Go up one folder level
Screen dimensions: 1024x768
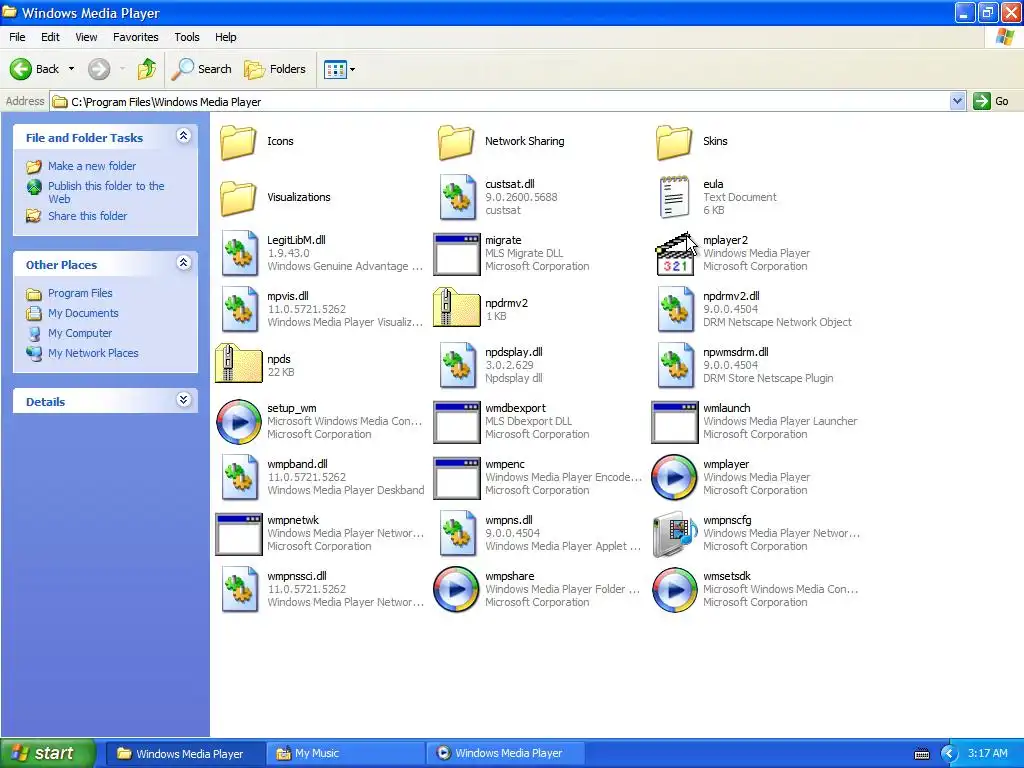[147, 69]
